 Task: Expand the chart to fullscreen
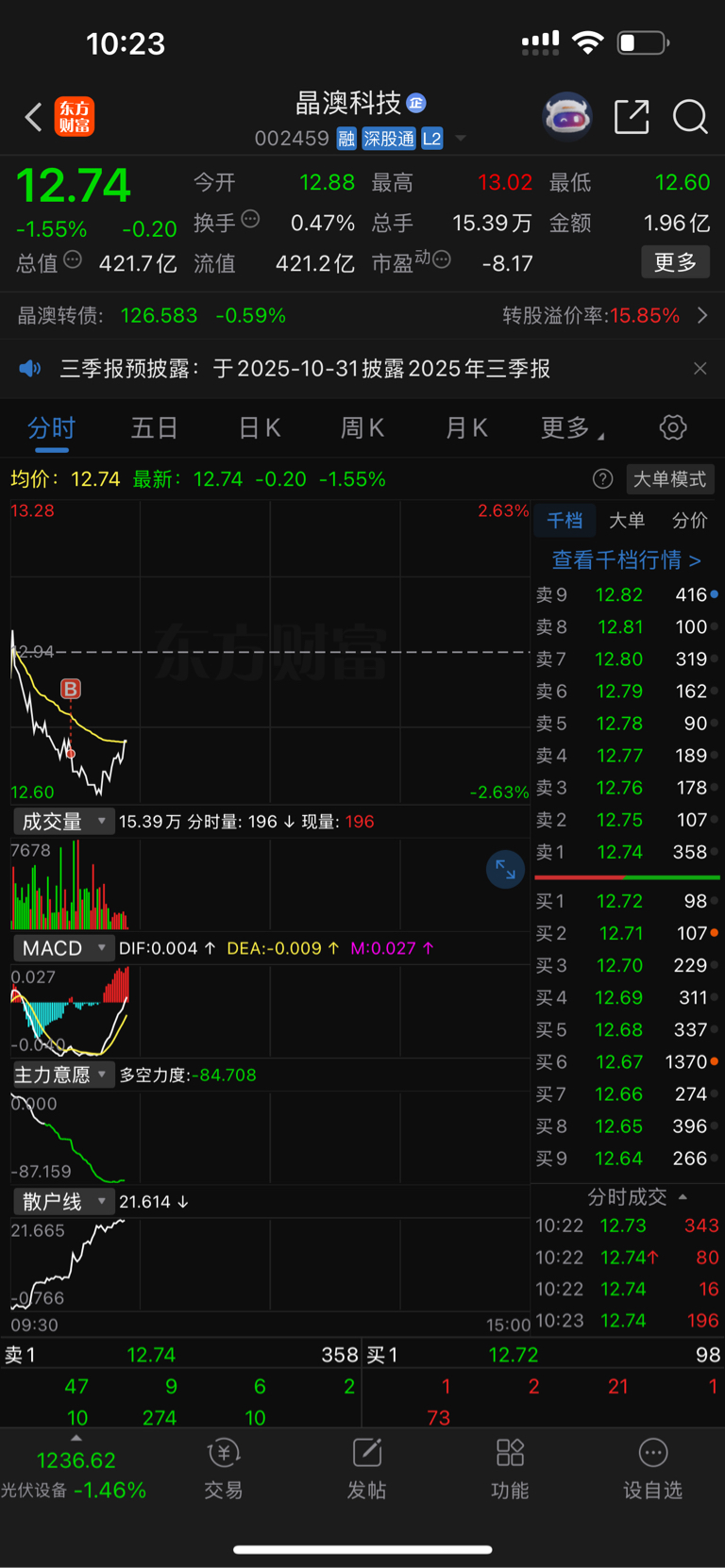505,869
